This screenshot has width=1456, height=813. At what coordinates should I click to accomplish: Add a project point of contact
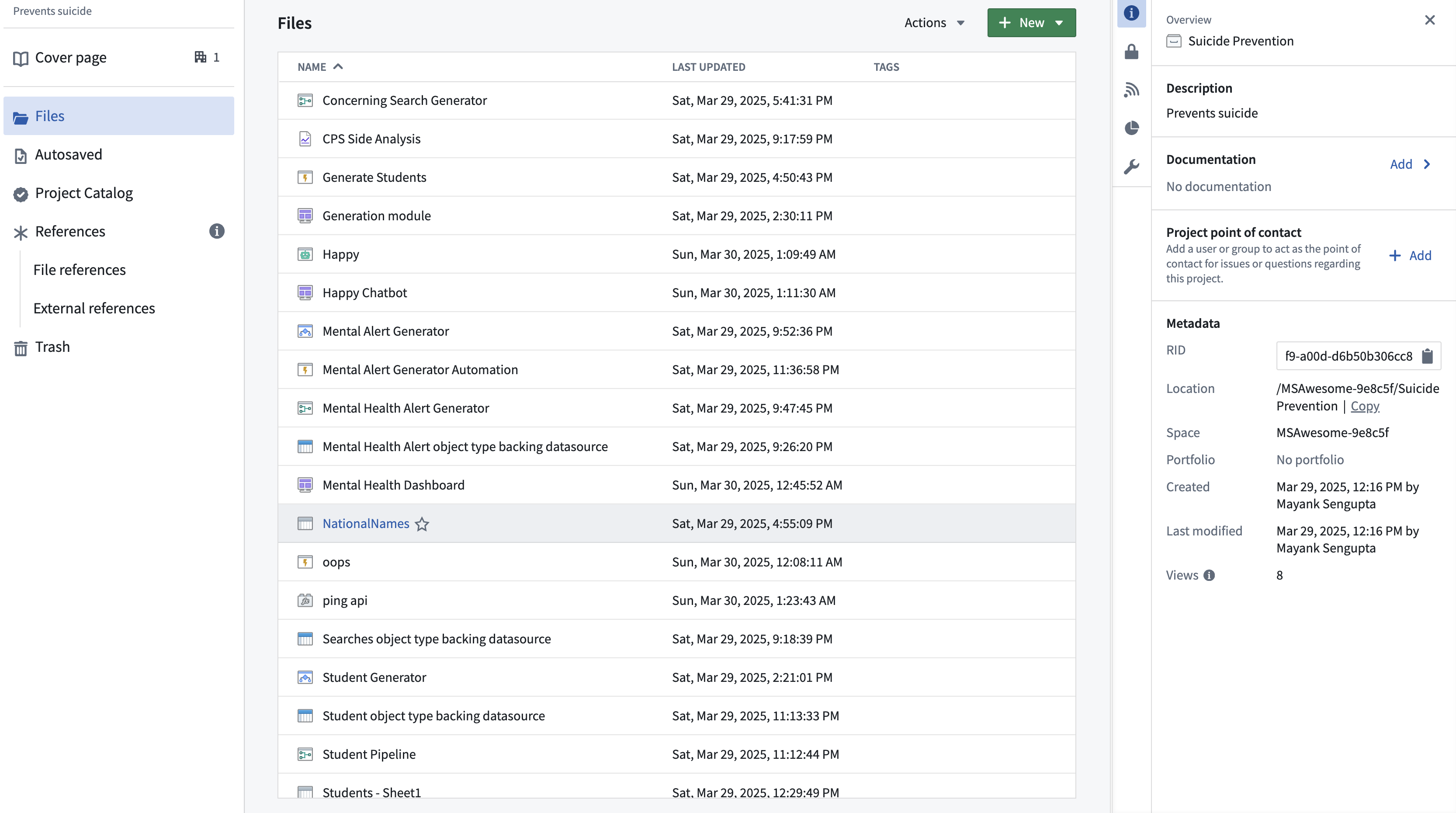pos(1410,256)
